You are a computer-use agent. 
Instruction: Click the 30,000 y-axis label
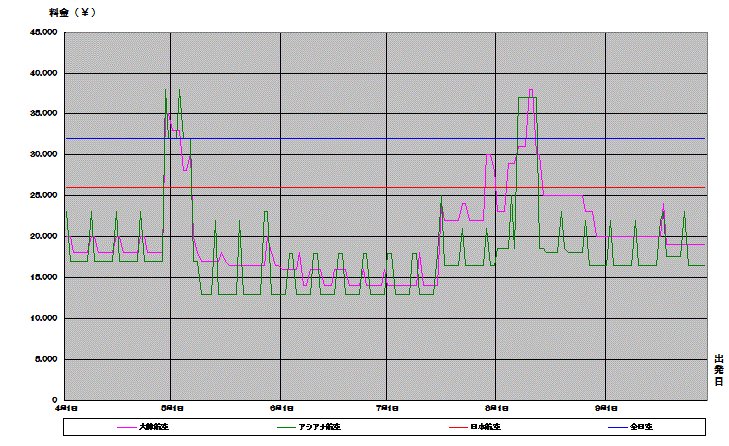pyautogui.click(x=42, y=155)
